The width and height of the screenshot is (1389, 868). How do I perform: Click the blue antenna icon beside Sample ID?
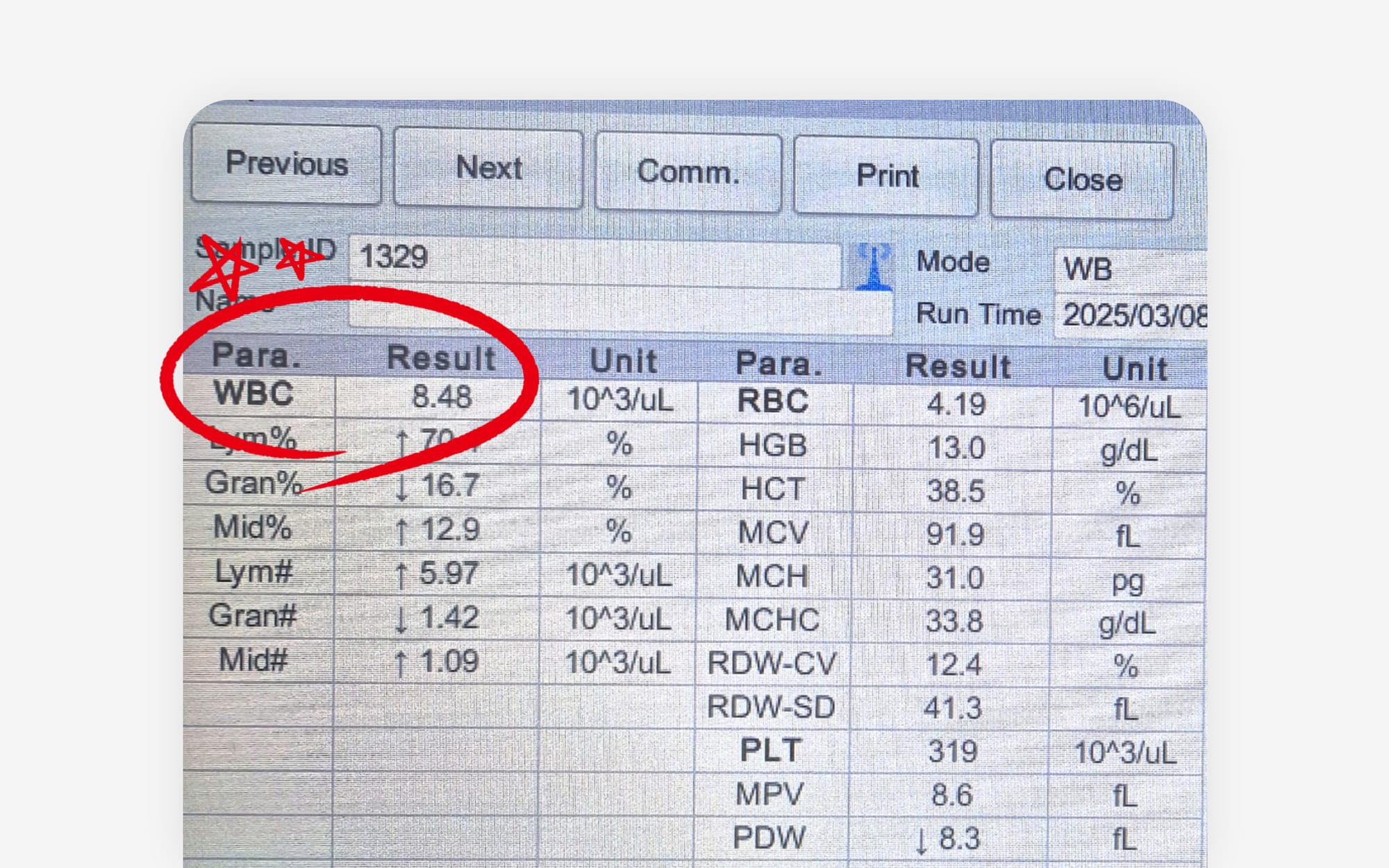(x=874, y=267)
